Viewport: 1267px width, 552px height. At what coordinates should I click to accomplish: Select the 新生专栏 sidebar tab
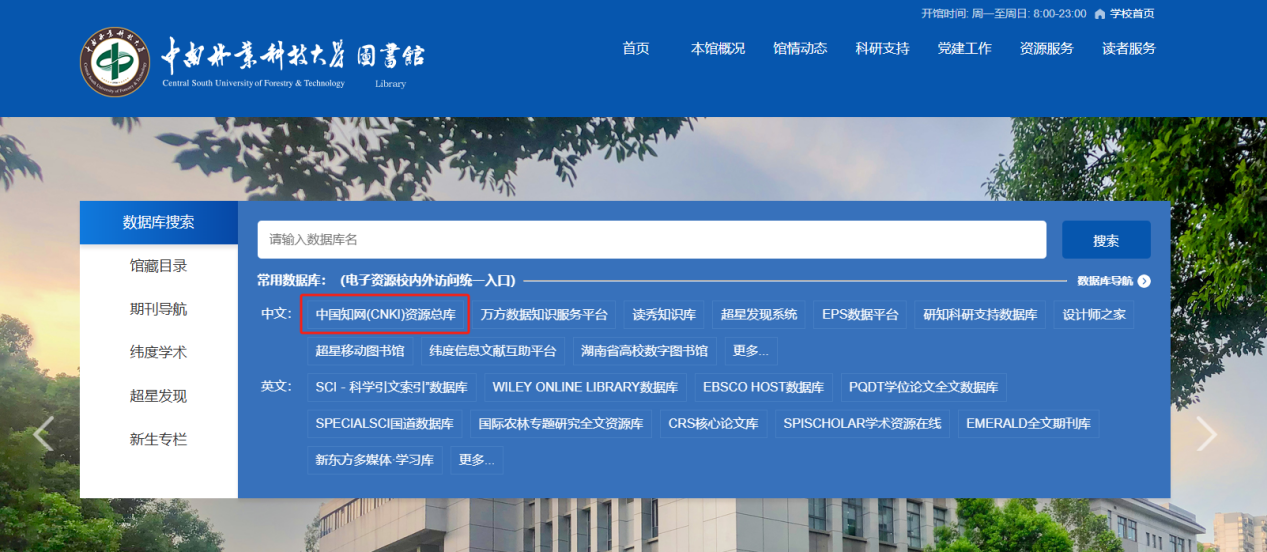click(x=158, y=439)
